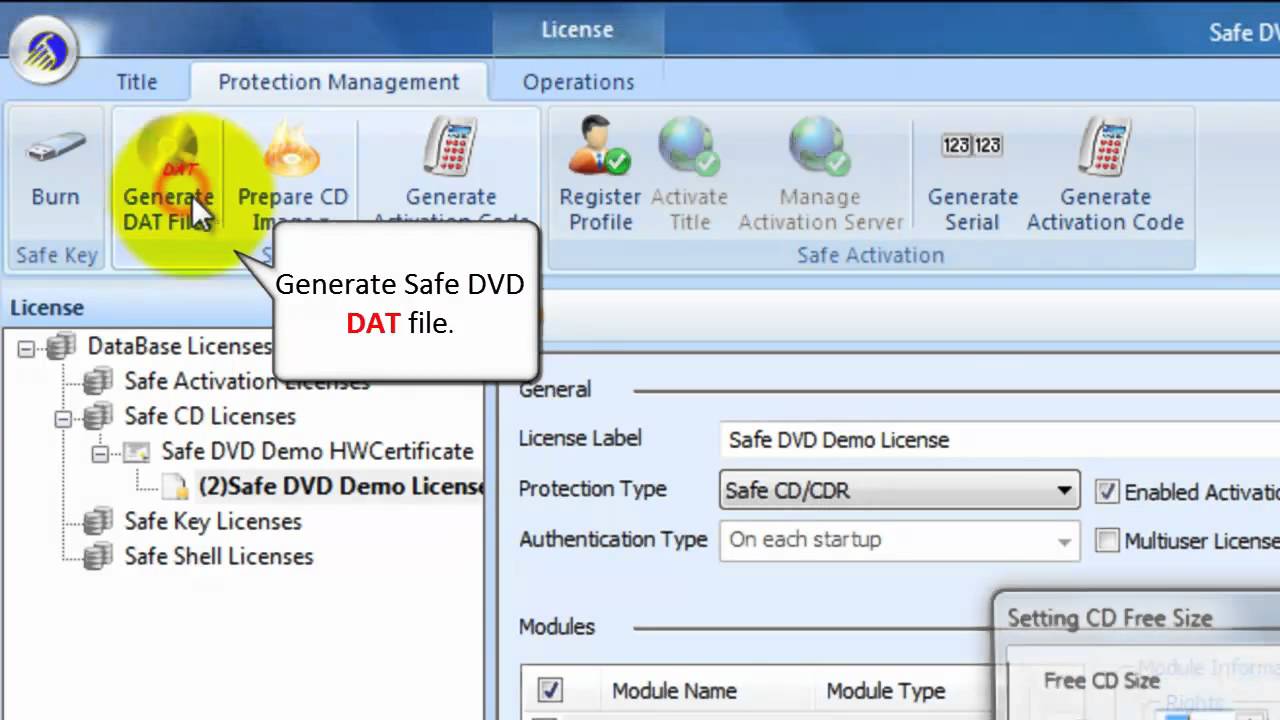The width and height of the screenshot is (1280, 720).
Task: Toggle the Multiuser License checkbox
Action: 1107,541
